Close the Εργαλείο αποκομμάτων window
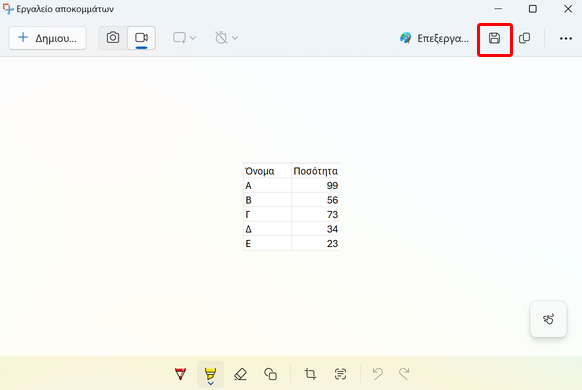582x390 pixels. click(x=568, y=9)
